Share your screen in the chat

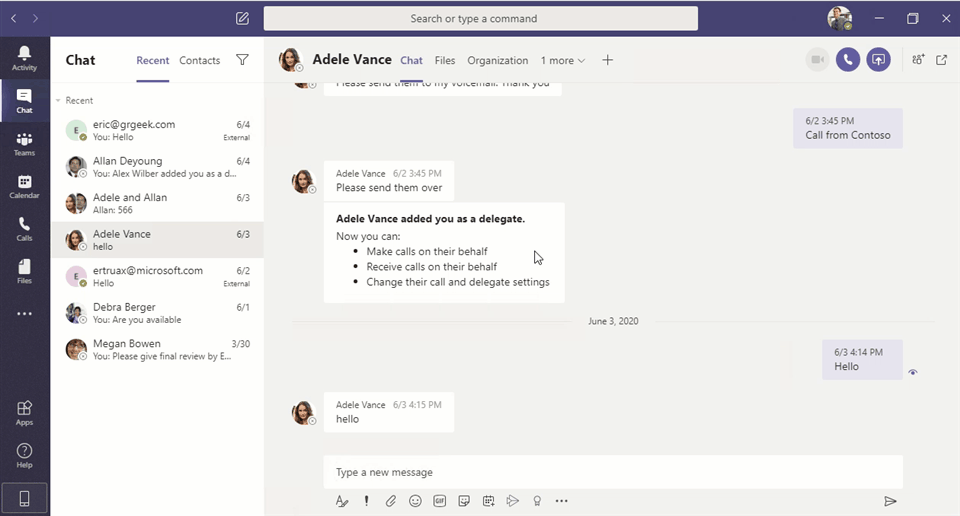tap(879, 59)
